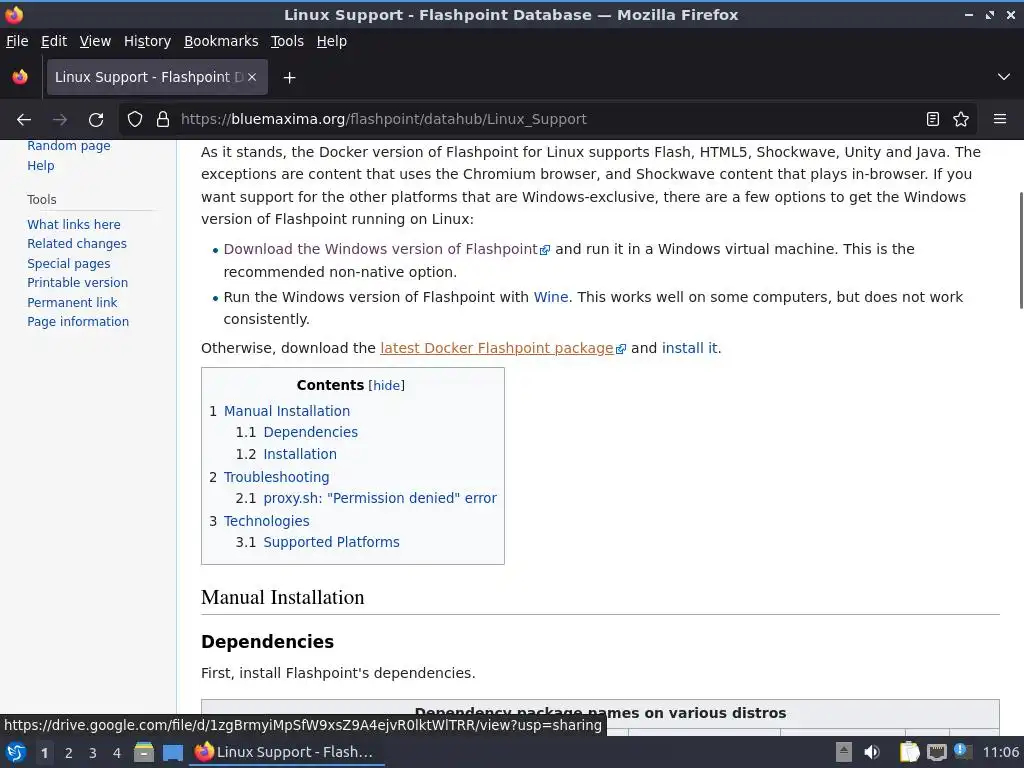Open the View menu
This screenshot has width=1024, height=768.
coord(95,41)
